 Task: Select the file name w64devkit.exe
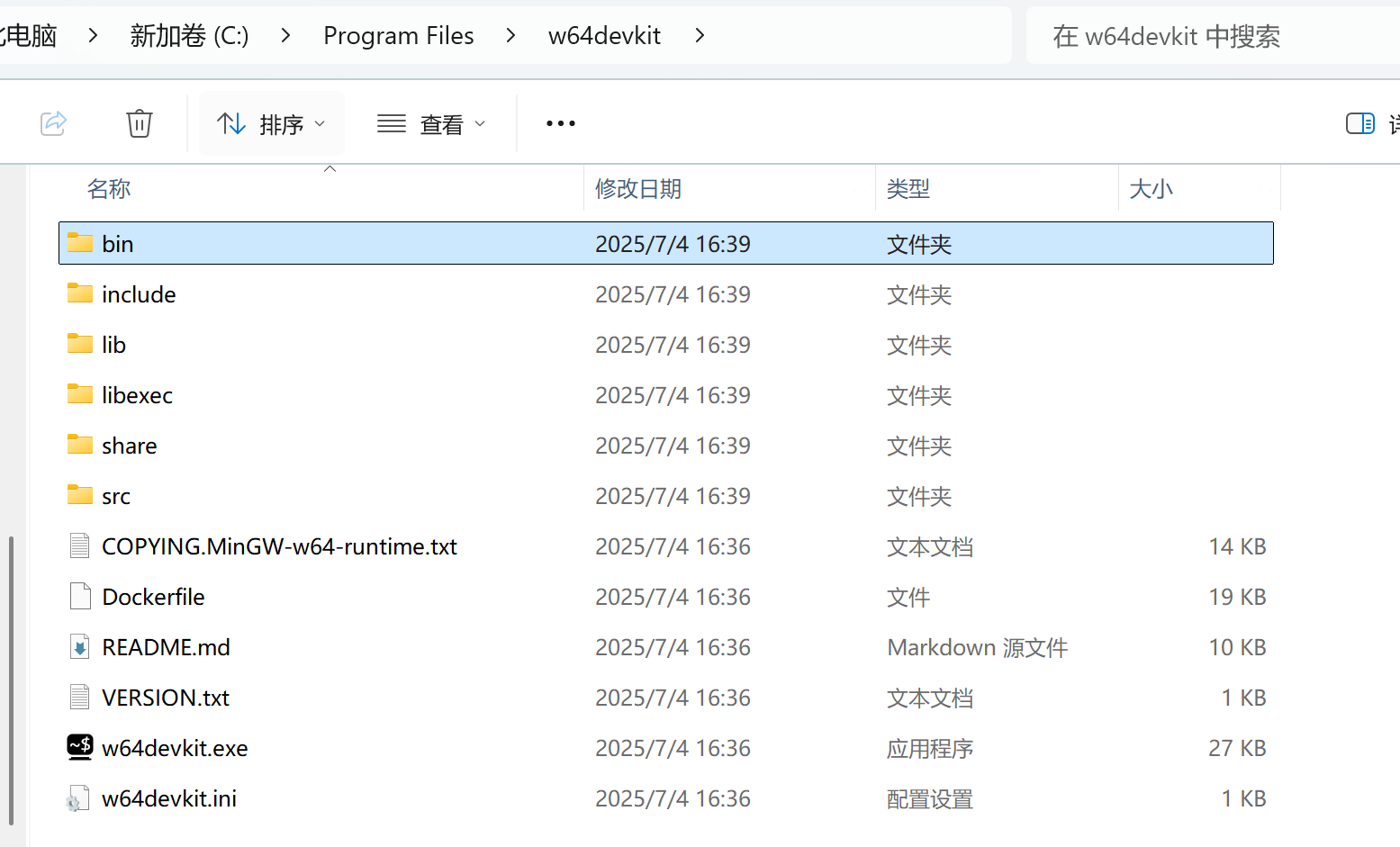click(x=175, y=748)
